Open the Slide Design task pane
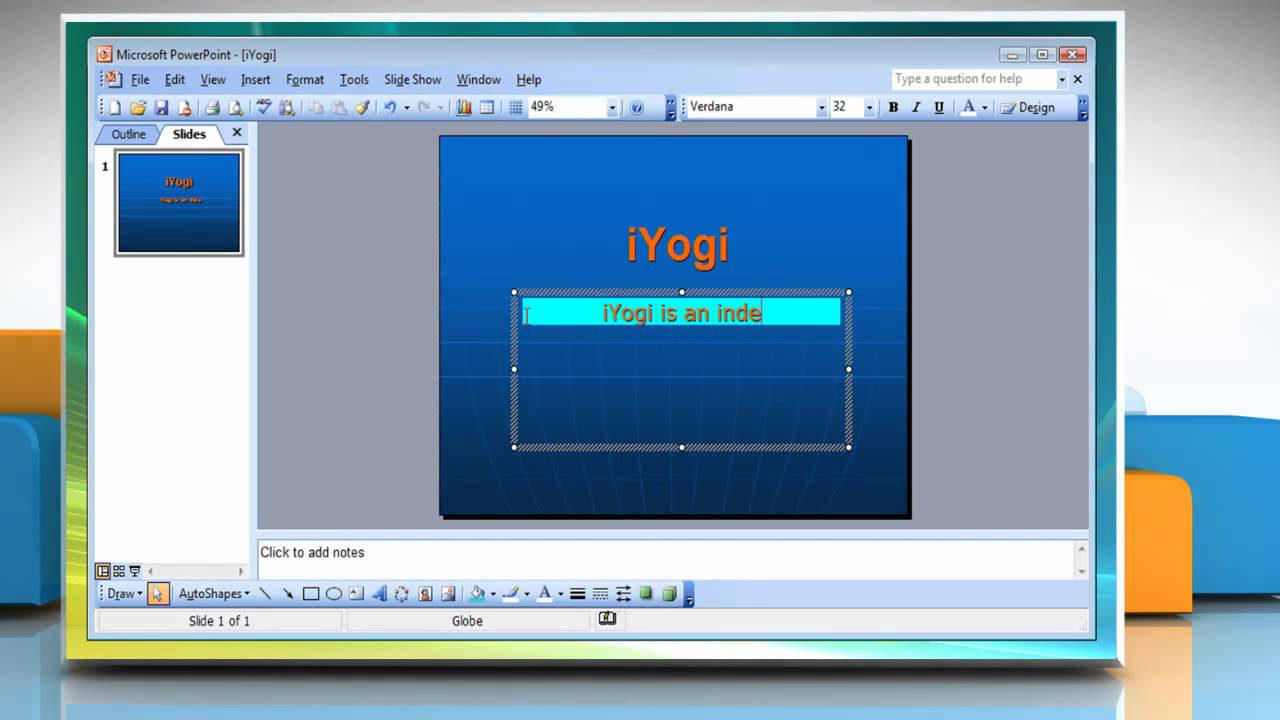The width and height of the screenshot is (1280, 720). coord(1028,107)
